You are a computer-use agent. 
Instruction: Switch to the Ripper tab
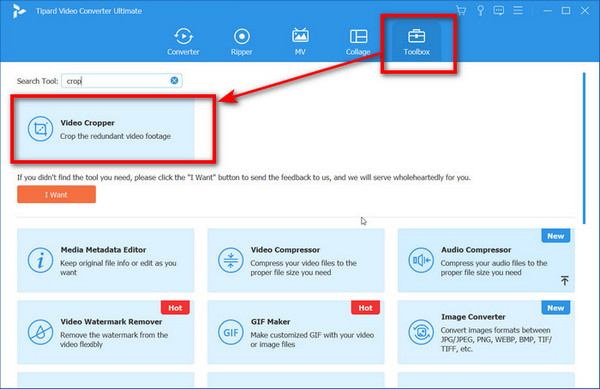tap(241, 42)
